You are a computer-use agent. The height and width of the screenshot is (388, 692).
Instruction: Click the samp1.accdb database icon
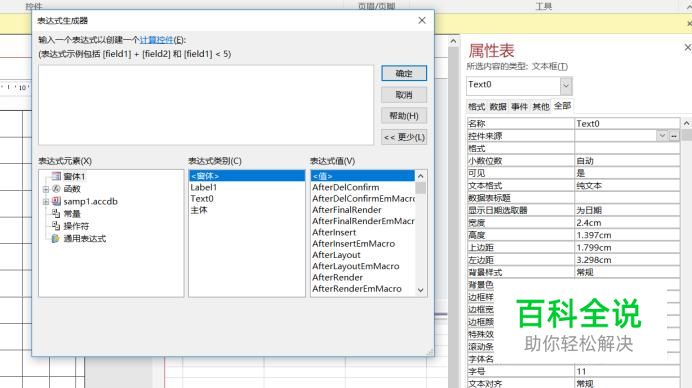(56, 201)
